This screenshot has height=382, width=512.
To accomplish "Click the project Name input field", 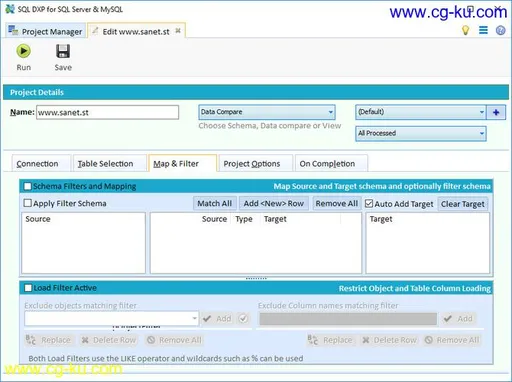I will (107, 112).
